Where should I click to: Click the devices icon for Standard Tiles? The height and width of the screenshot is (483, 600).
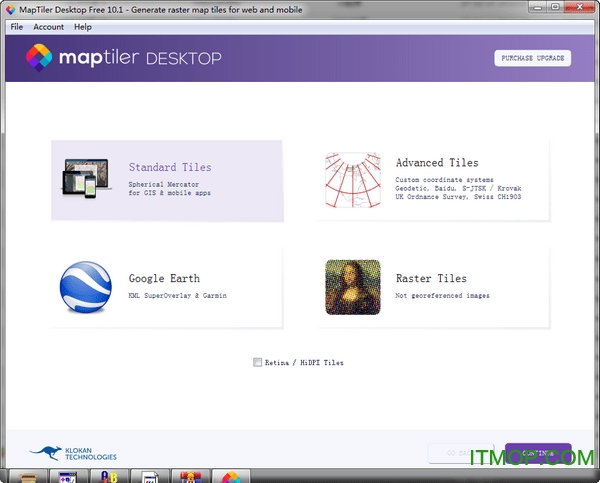click(86, 178)
